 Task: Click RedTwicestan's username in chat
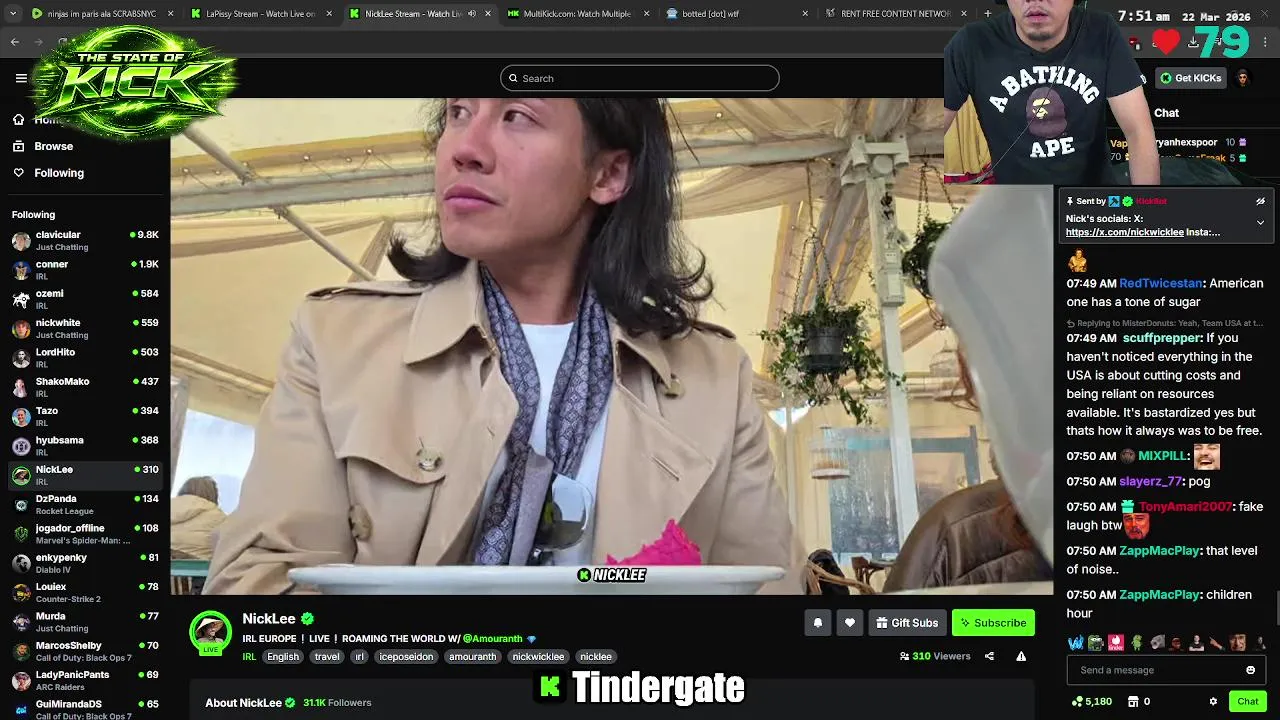click(1160, 283)
